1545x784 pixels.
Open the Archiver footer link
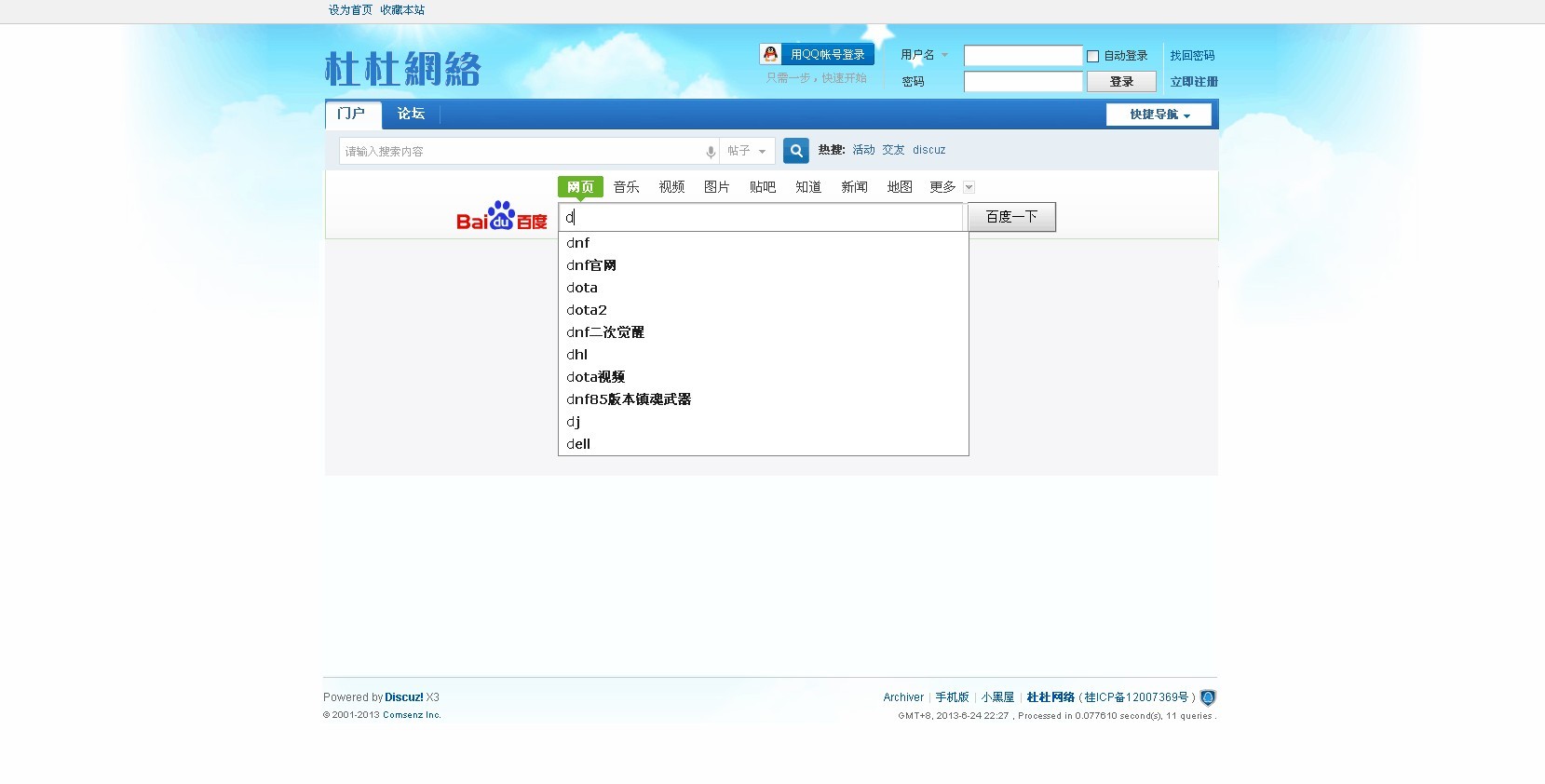click(x=903, y=697)
